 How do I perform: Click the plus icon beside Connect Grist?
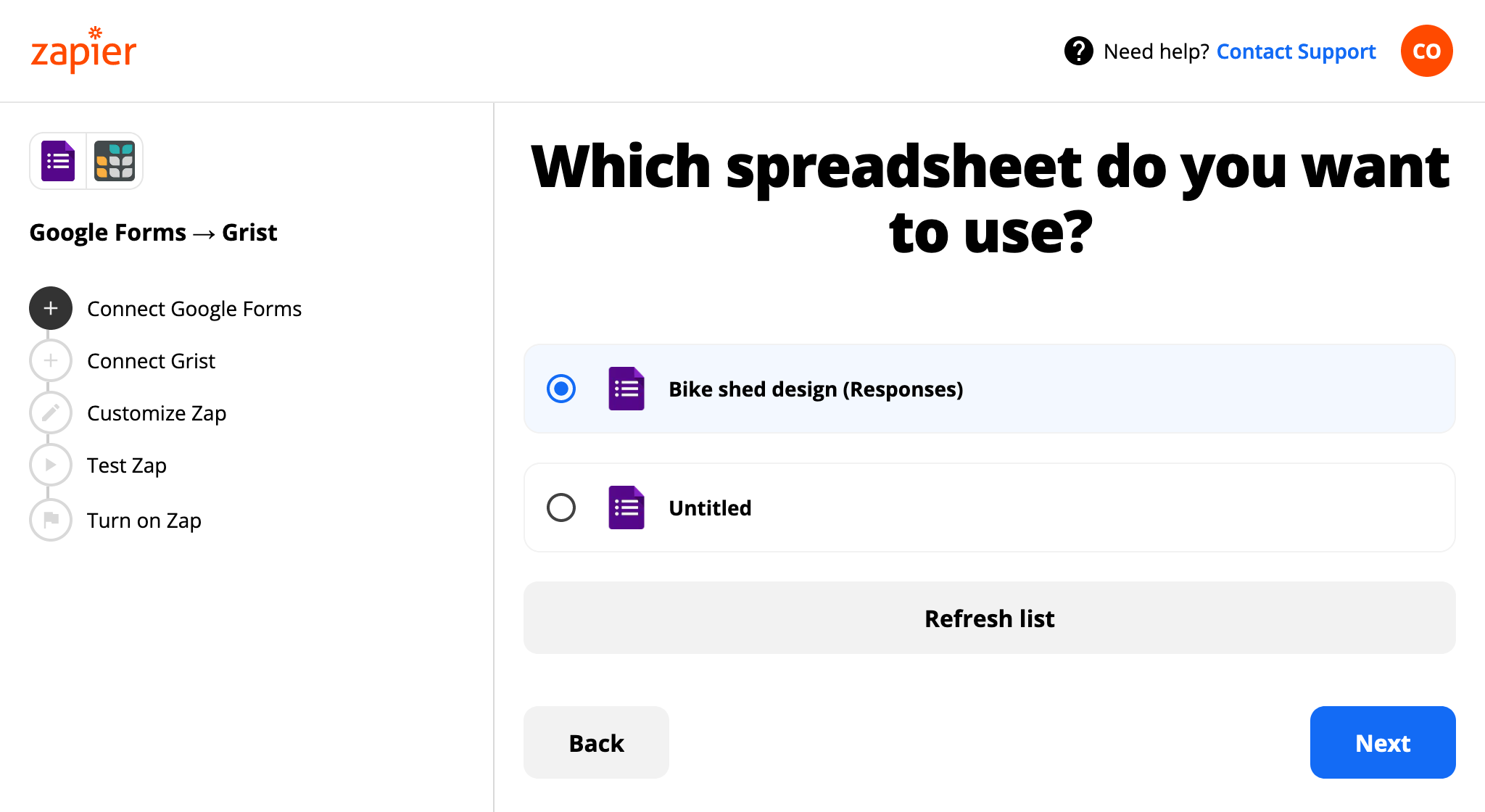[x=51, y=360]
